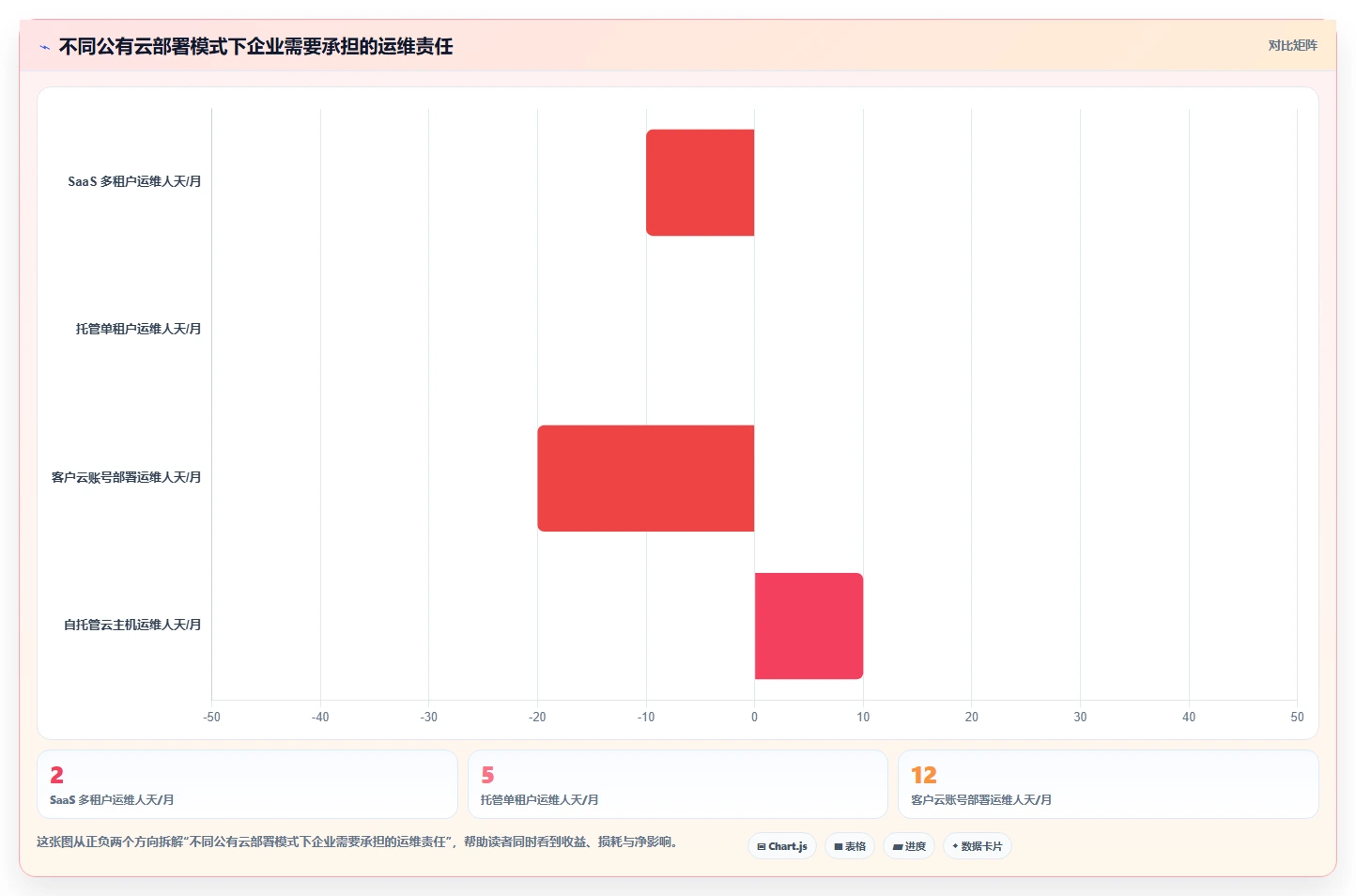
Task: Click the lightning icon beside the title
Action: coord(44,47)
